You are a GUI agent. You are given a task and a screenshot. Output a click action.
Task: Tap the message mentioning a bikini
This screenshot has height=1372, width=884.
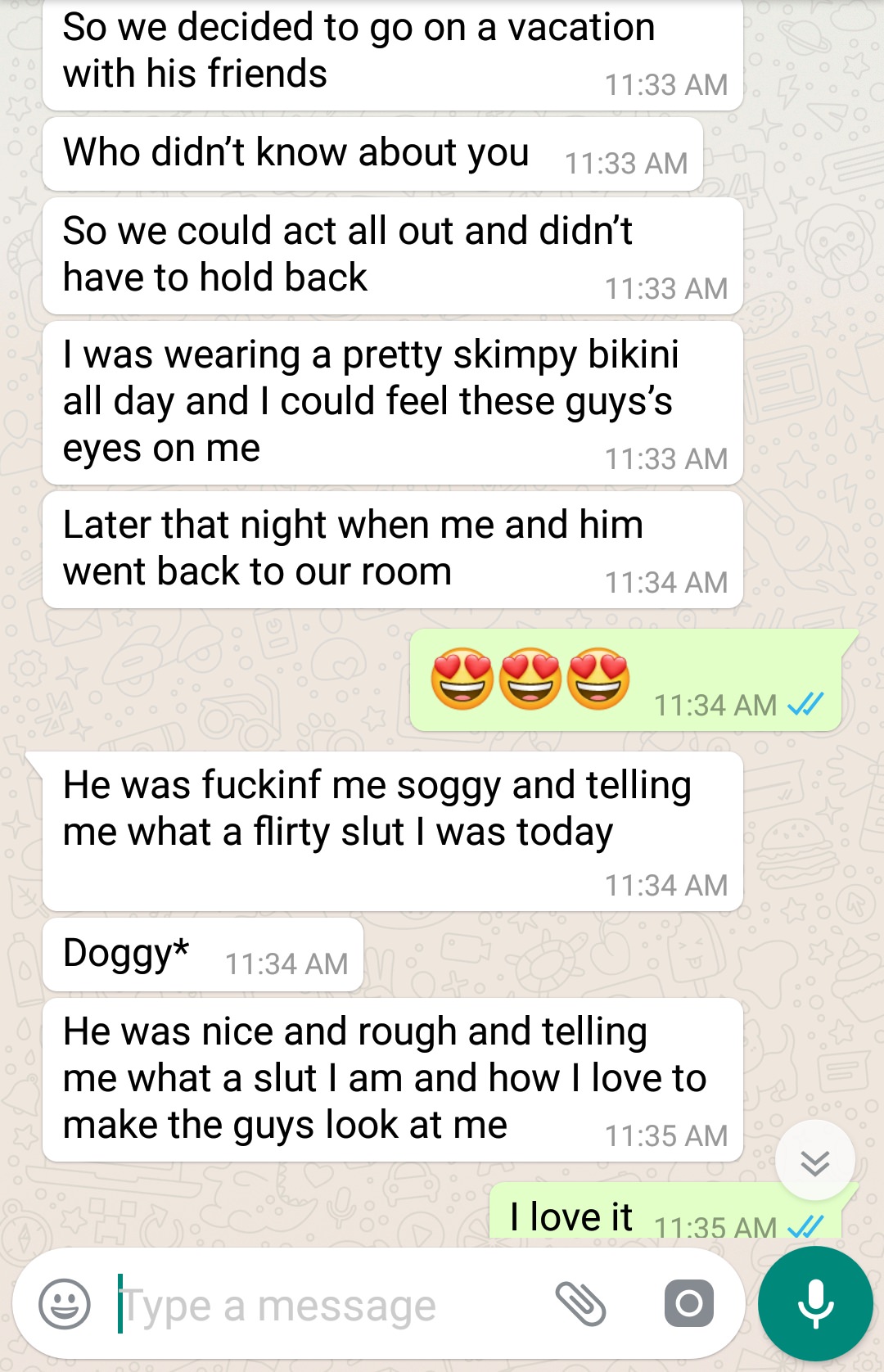click(393, 403)
